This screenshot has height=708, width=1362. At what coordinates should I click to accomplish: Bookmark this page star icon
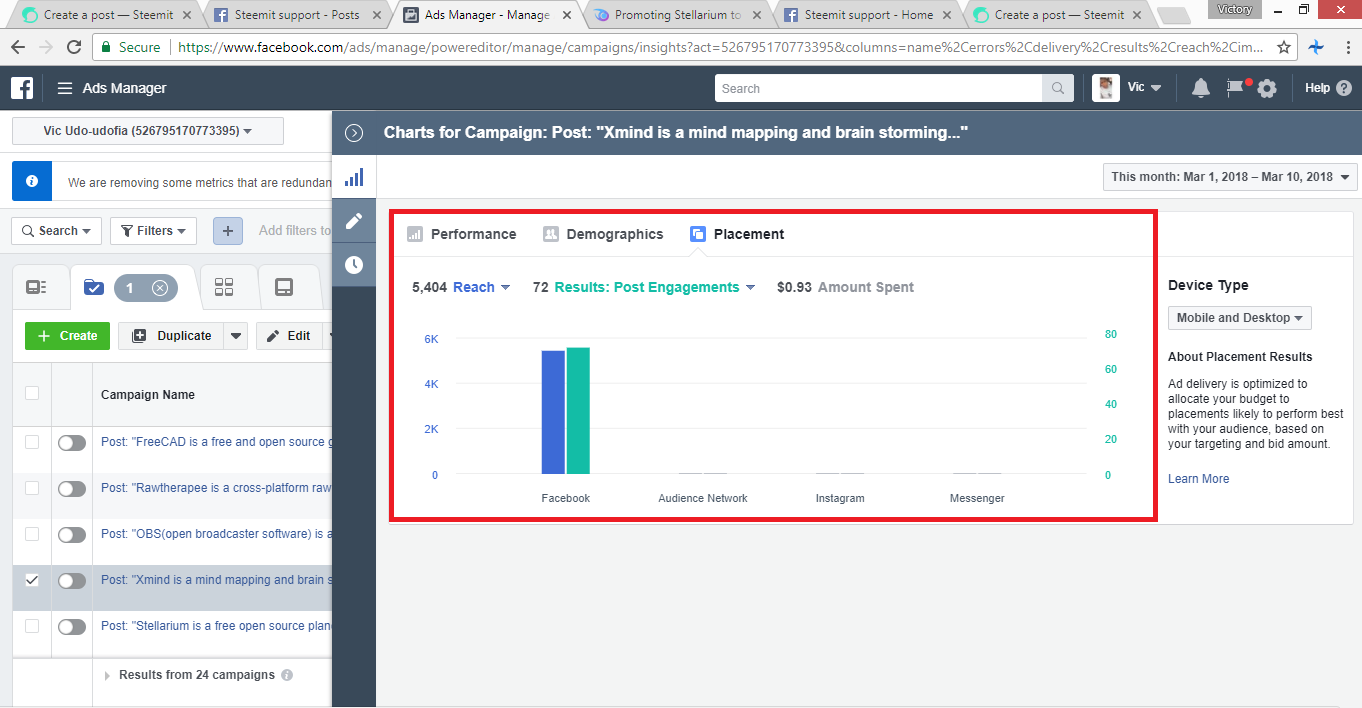[x=1284, y=47]
